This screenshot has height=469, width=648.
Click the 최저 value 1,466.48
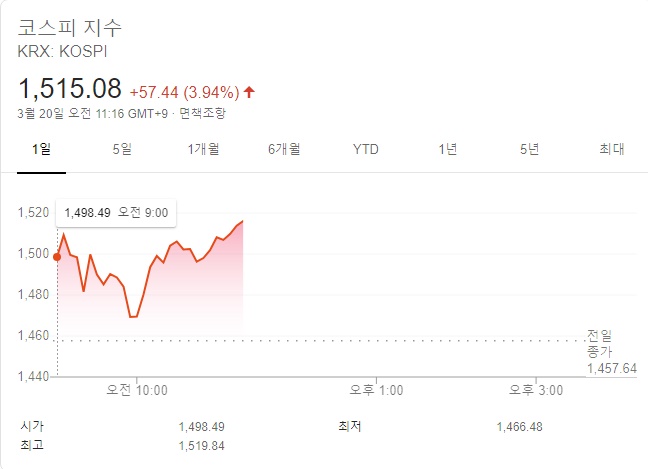coord(519,427)
